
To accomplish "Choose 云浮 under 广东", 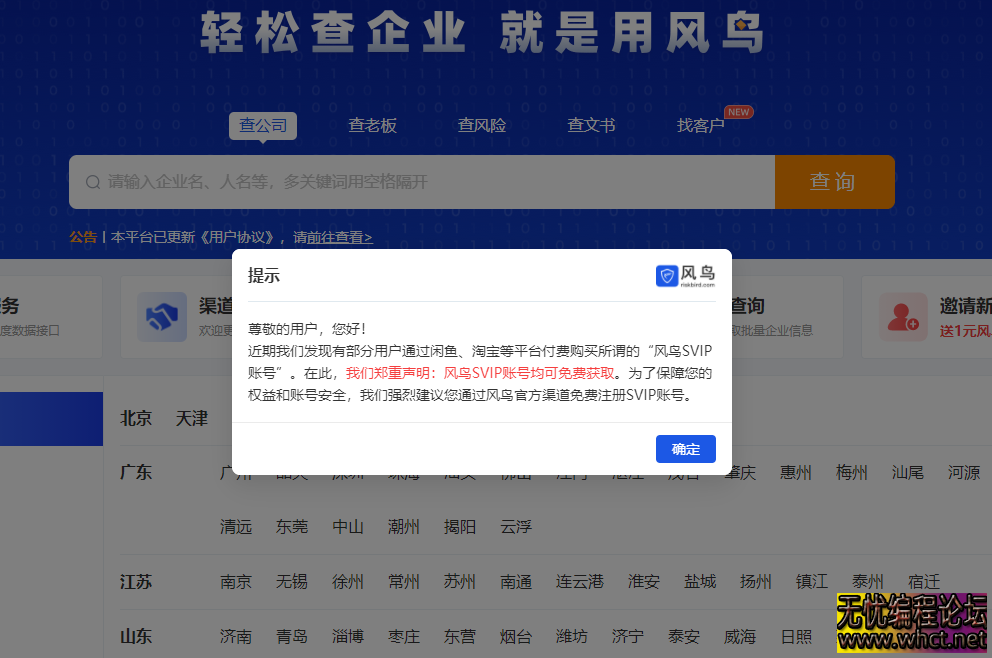I will [x=516, y=527].
